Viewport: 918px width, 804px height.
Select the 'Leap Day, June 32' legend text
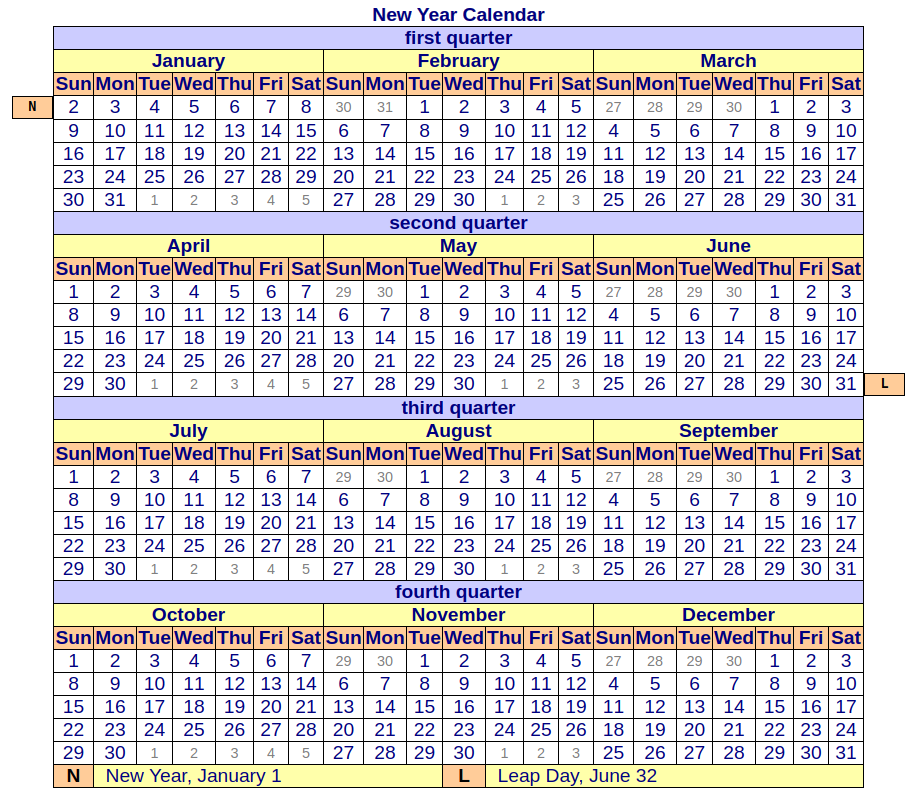[577, 776]
